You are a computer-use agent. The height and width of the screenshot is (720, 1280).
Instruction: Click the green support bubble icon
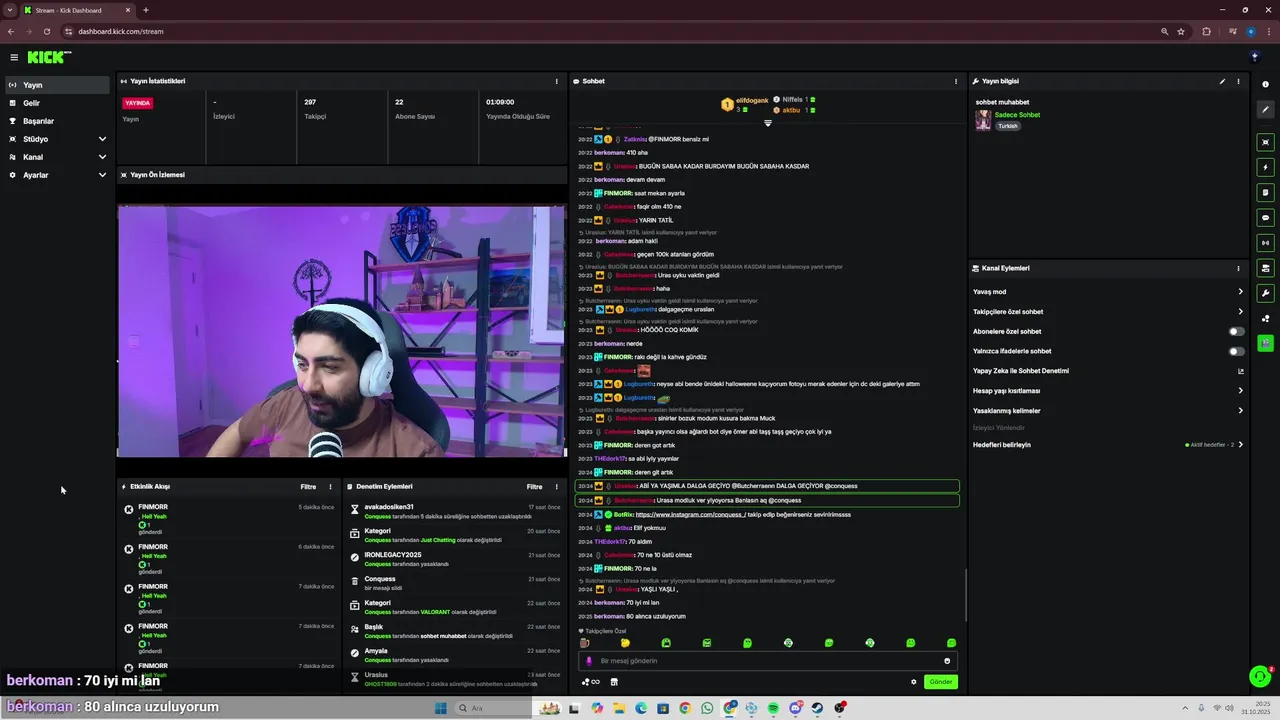pyautogui.click(x=1260, y=677)
